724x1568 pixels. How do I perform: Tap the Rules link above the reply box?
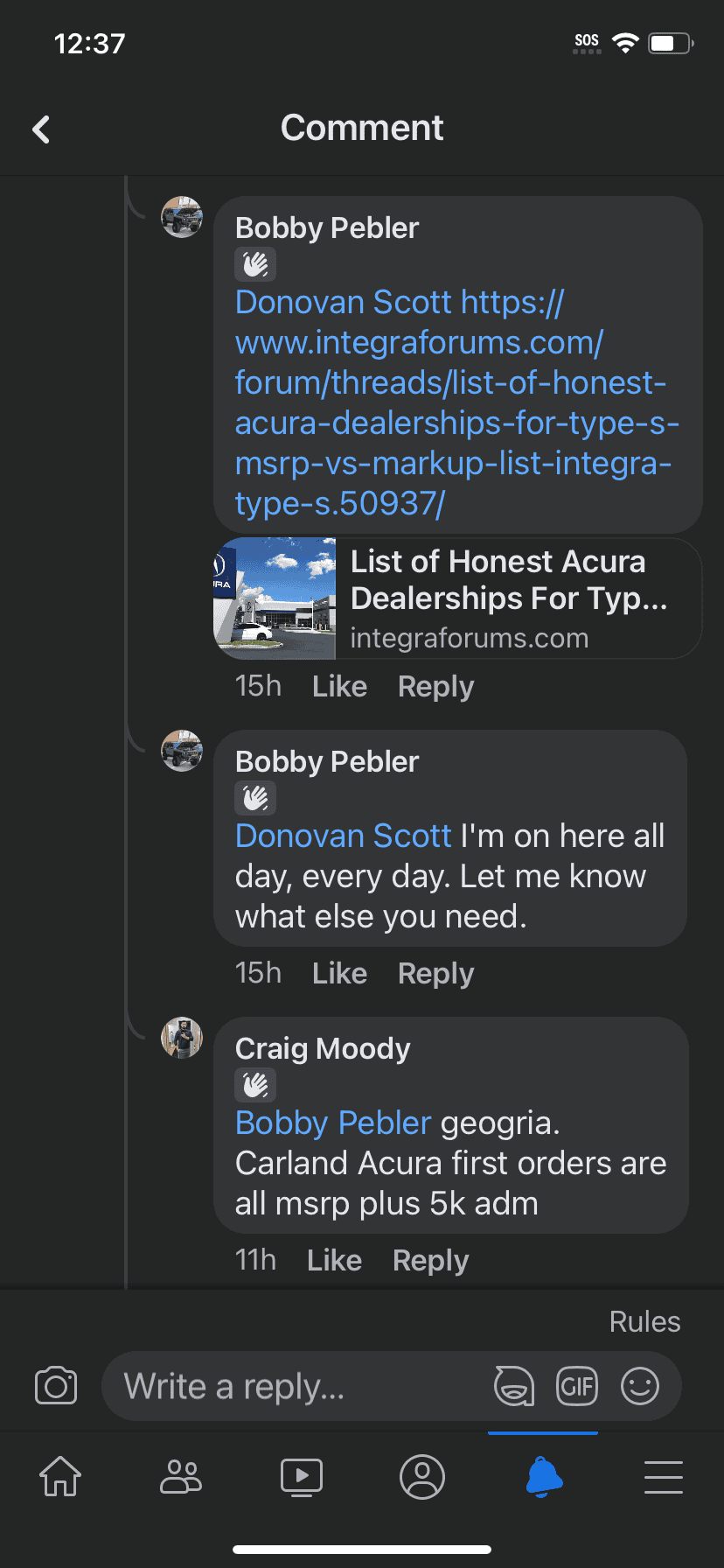tap(644, 1321)
